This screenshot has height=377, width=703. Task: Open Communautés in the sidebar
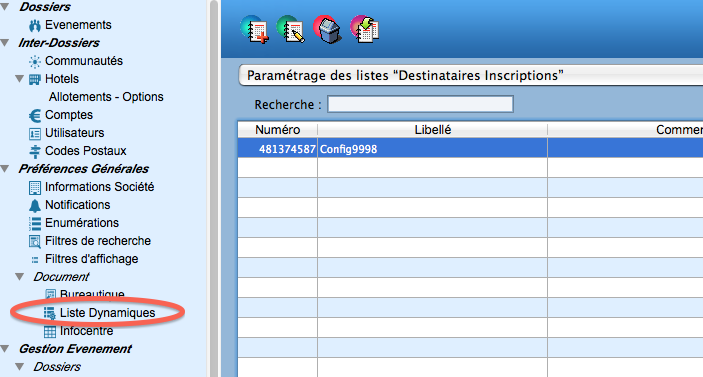(84, 61)
